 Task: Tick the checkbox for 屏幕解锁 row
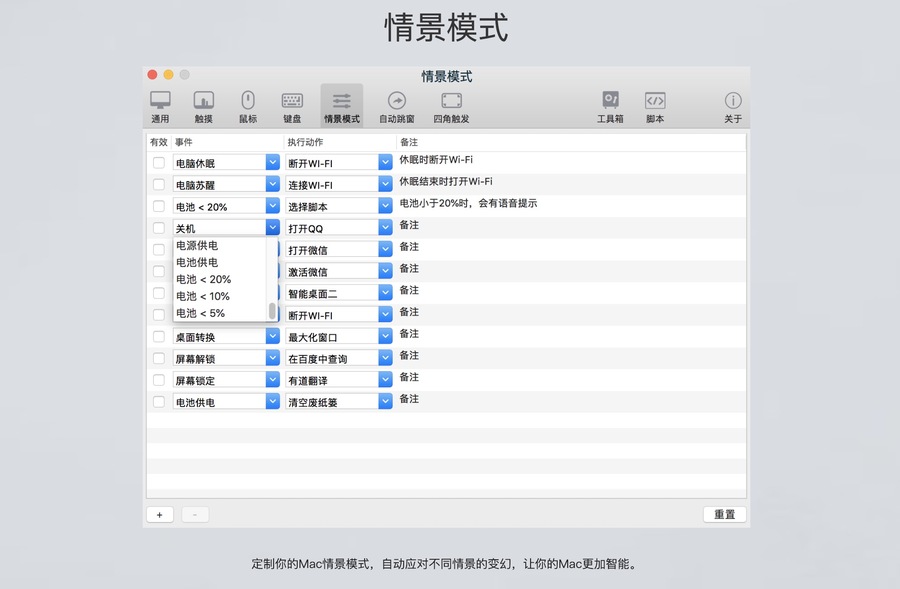click(159, 358)
